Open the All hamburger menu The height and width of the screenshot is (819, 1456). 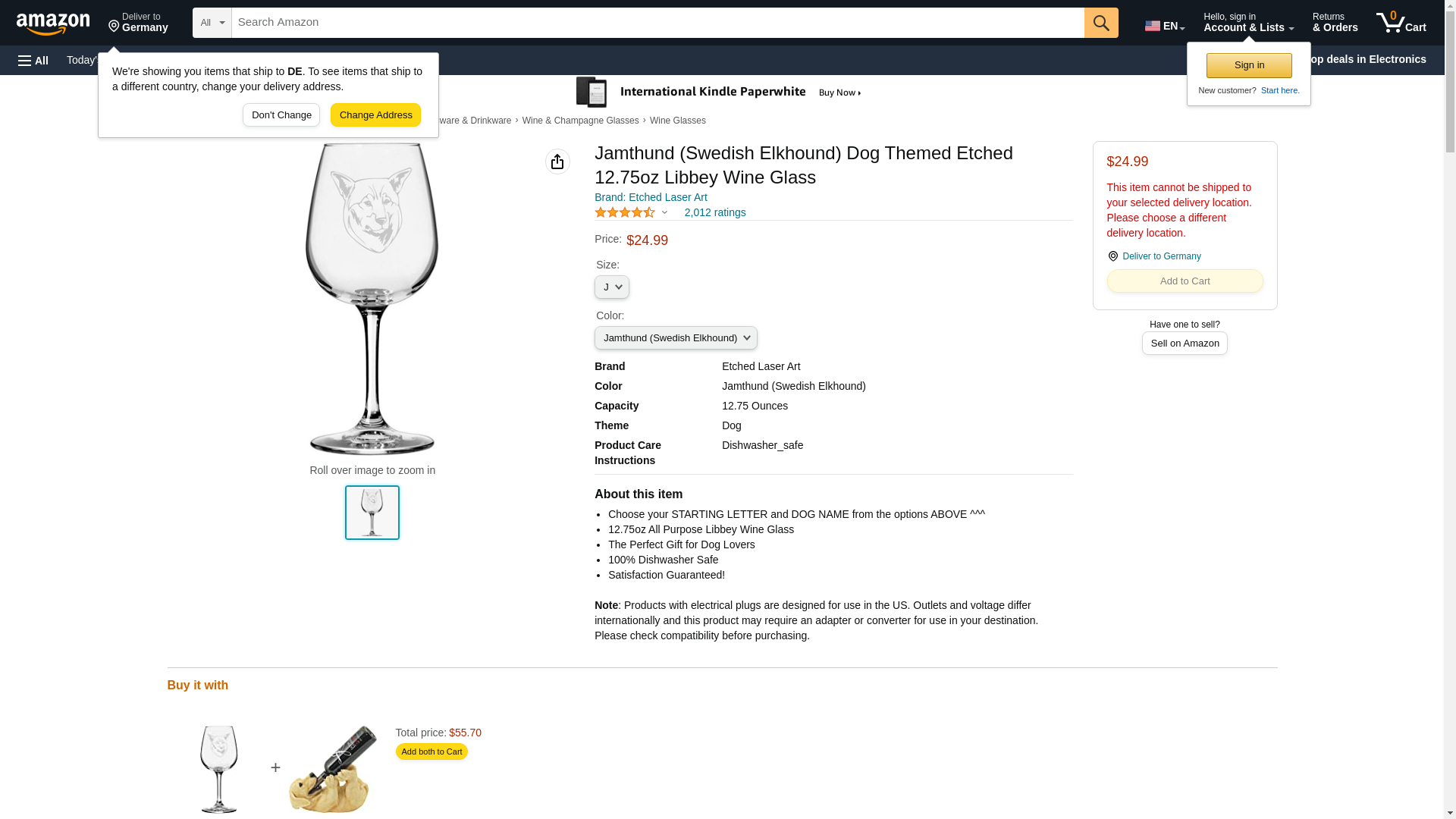point(33,60)
